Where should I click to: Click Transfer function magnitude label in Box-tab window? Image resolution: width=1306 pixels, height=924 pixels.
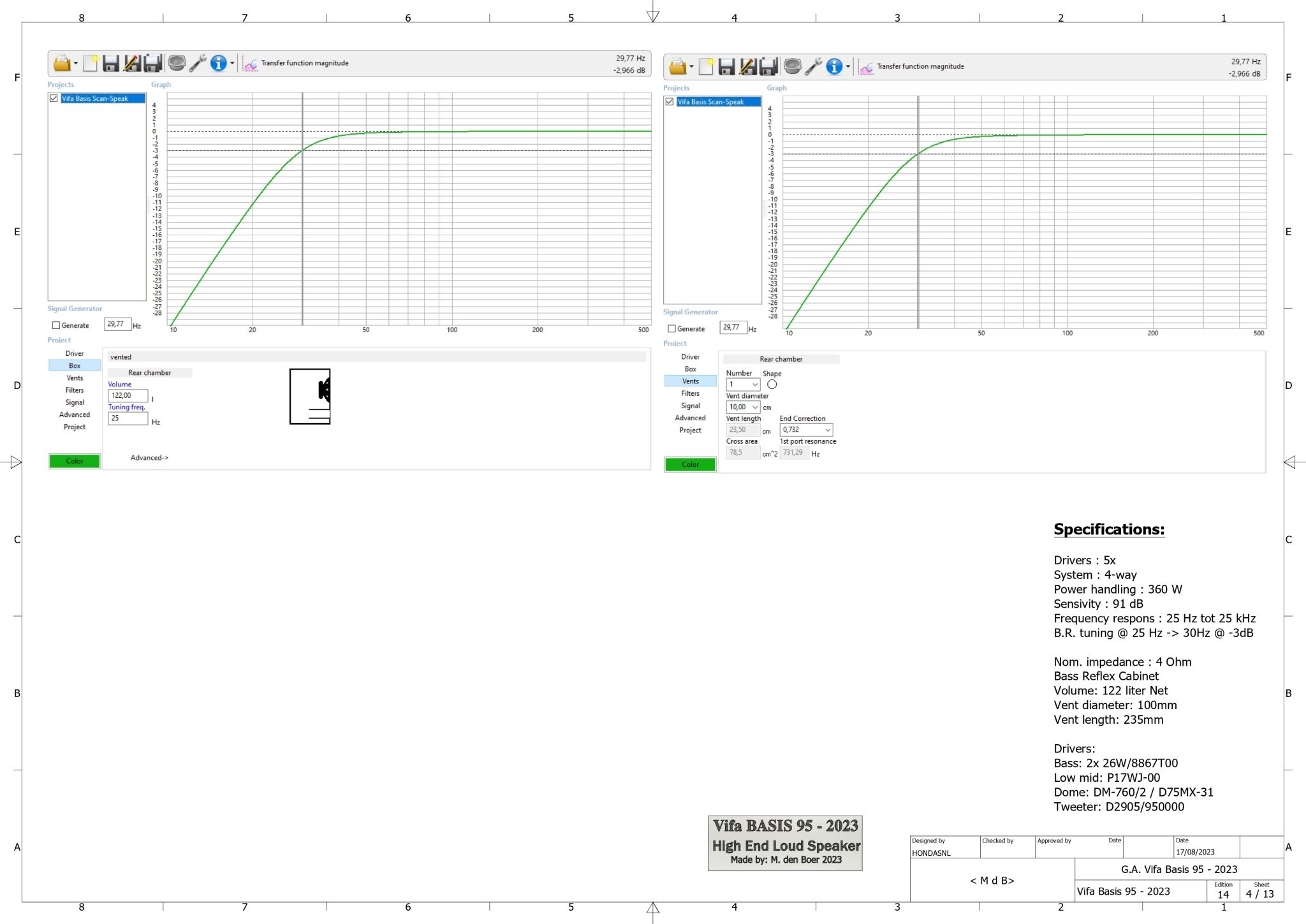coord(305,63)
